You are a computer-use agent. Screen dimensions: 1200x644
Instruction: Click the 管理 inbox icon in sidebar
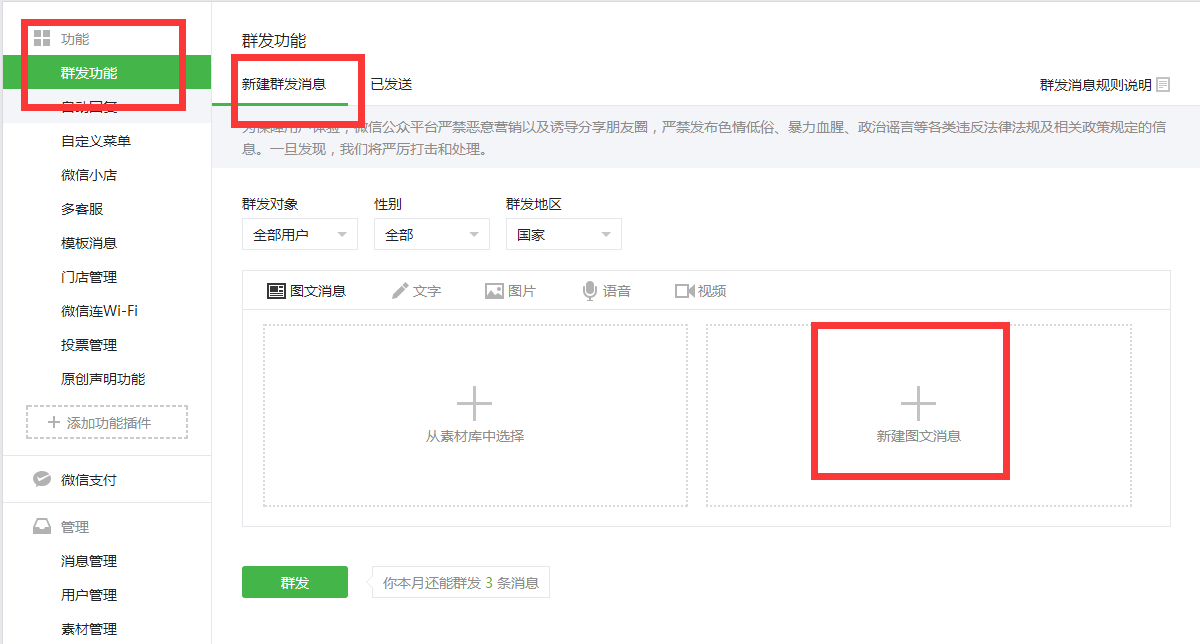42,527
